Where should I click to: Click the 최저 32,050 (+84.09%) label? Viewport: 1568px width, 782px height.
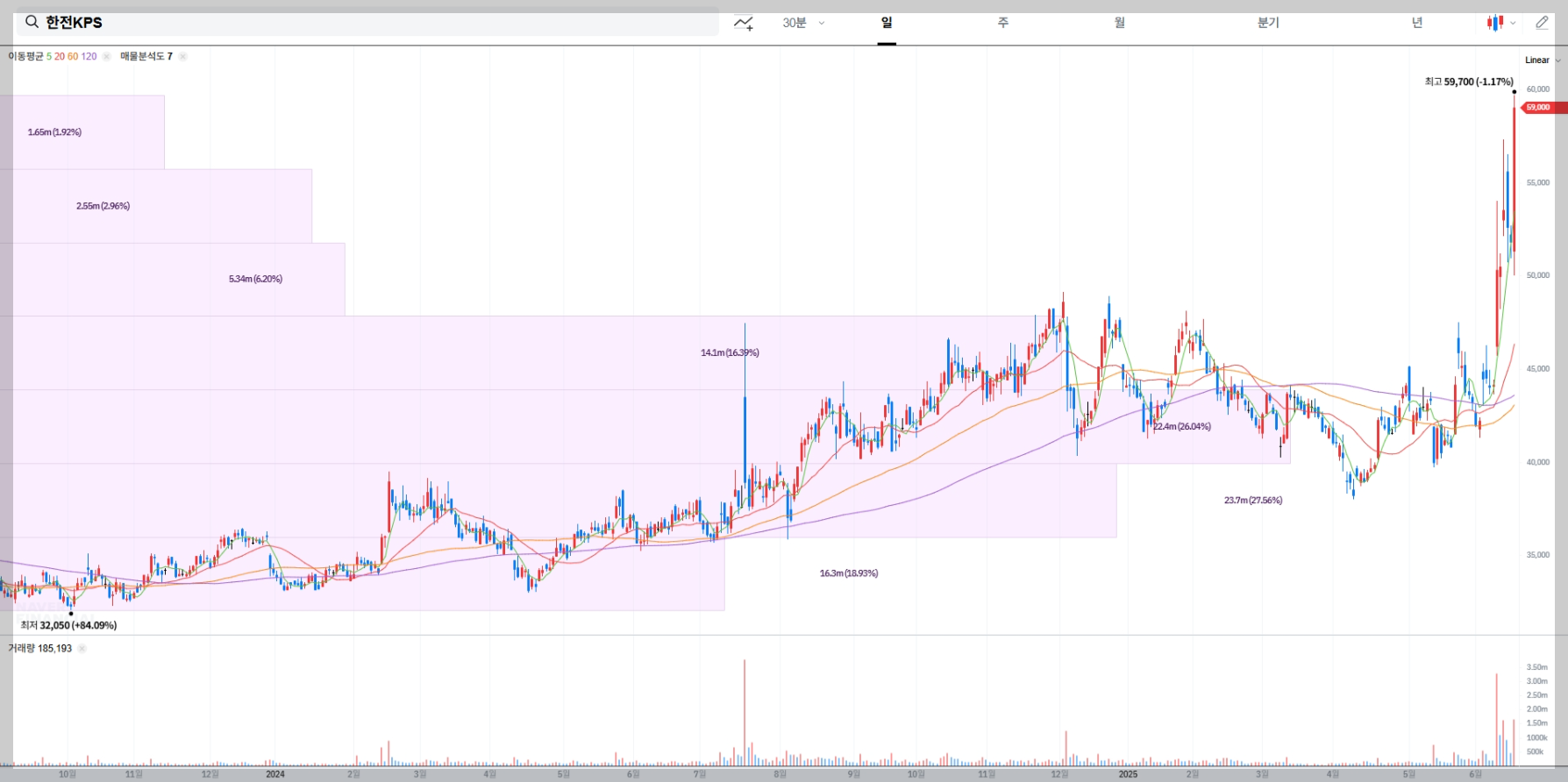tap(68, 625)
